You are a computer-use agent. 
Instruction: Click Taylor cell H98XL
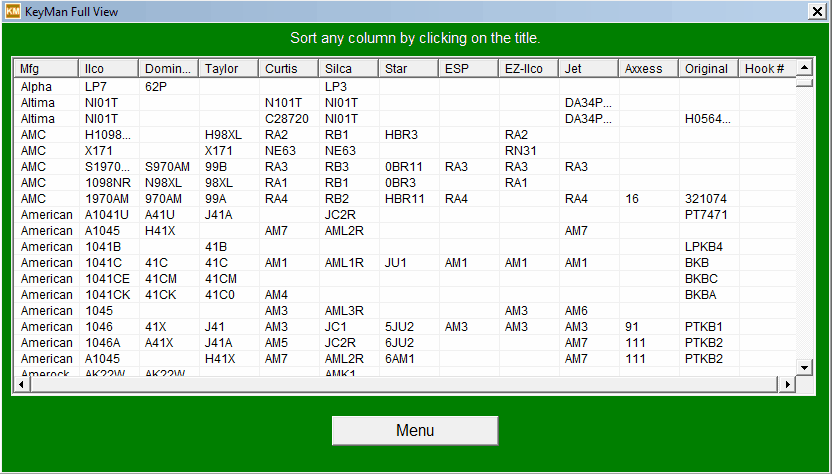223,135
